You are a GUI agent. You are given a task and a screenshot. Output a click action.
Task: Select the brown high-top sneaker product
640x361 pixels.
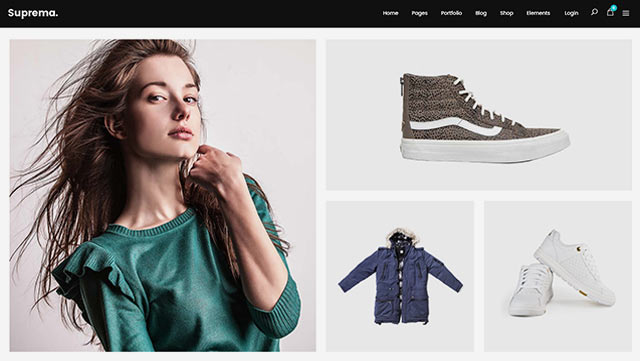coord(478,115)
